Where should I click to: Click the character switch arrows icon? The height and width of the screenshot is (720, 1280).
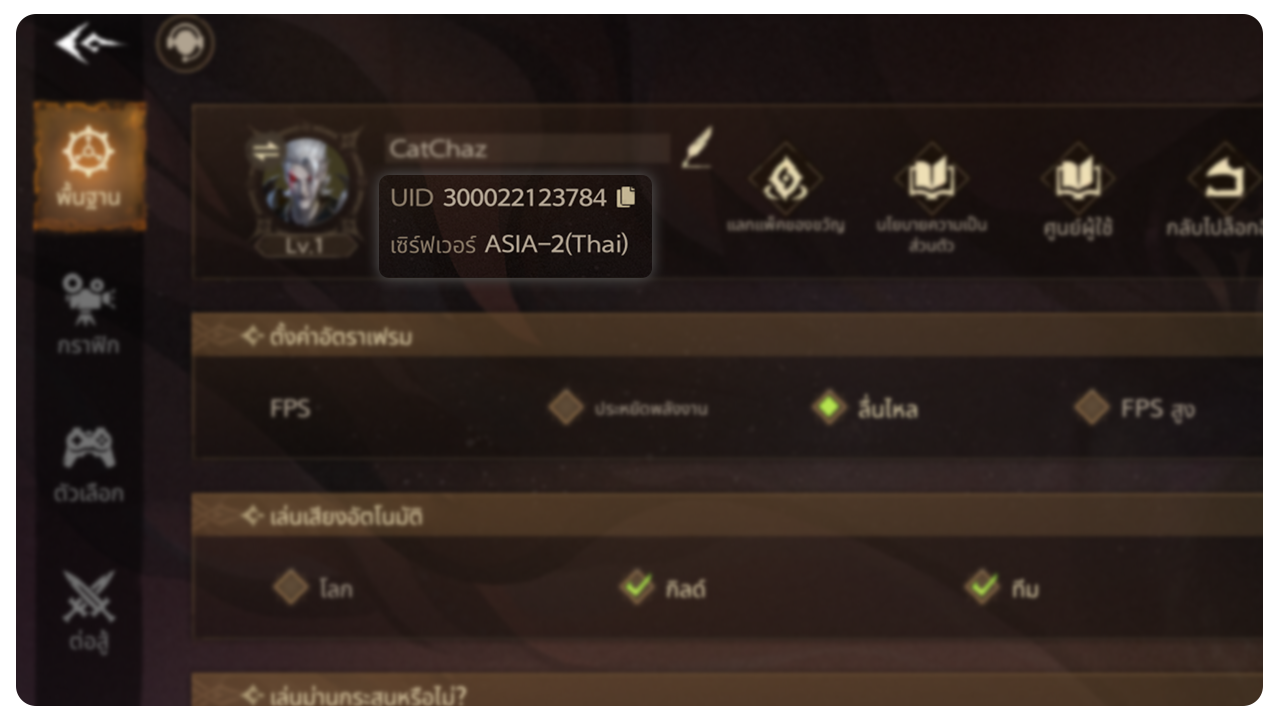click(x=264, y=151)
